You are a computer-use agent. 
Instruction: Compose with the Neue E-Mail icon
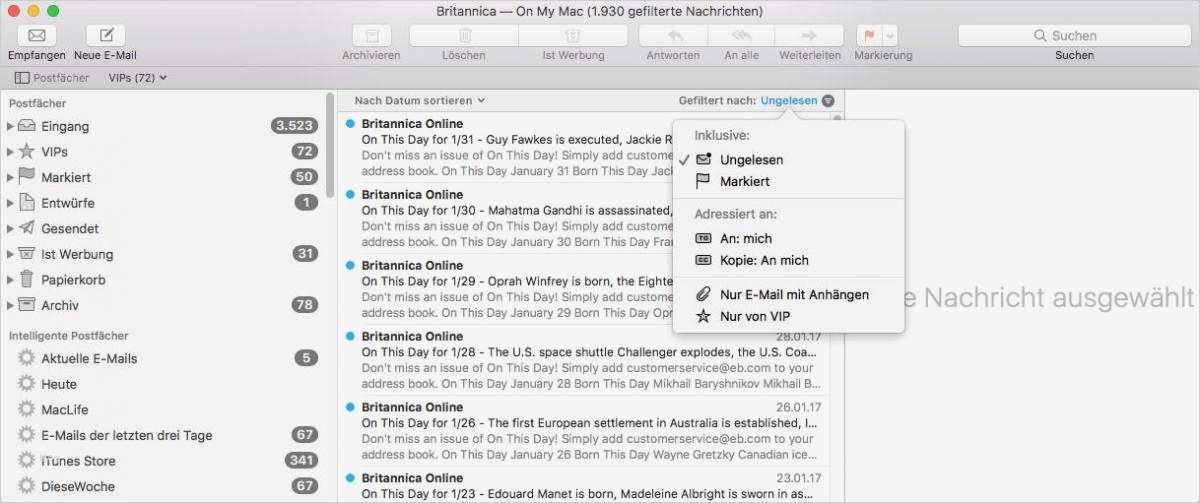[106, 35]
